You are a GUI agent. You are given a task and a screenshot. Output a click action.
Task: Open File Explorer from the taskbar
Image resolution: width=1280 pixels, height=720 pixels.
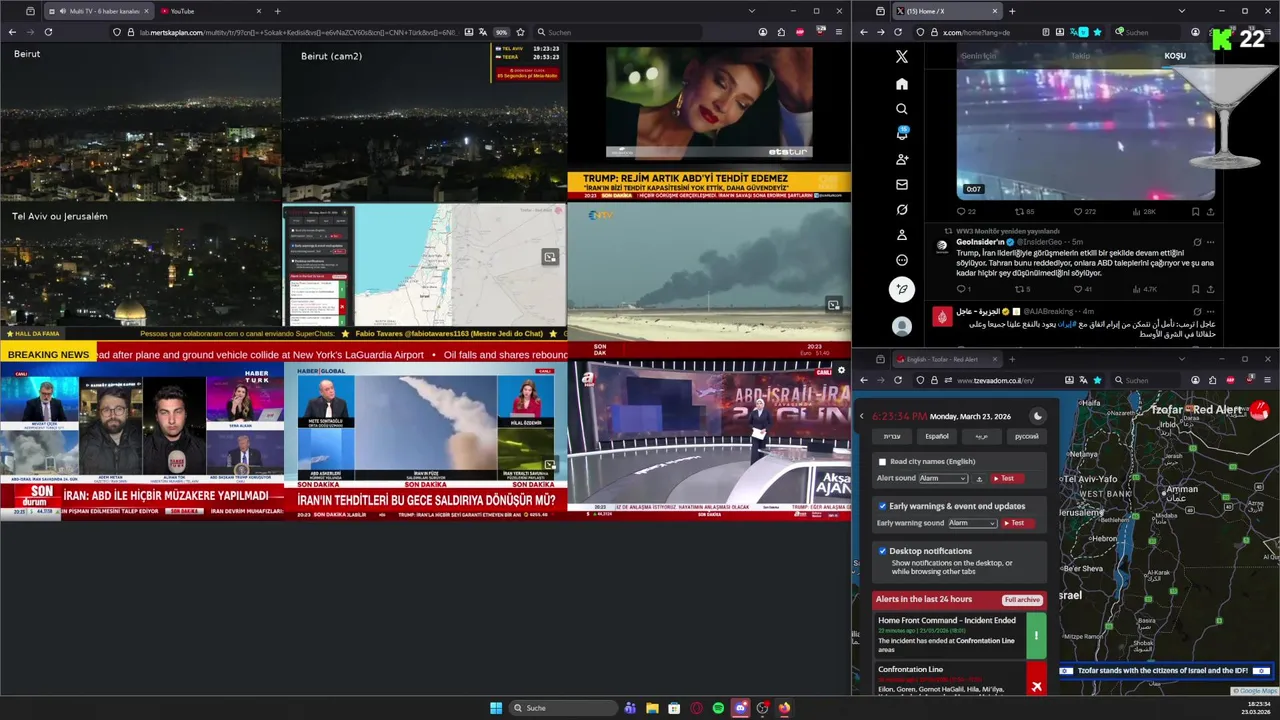tap(652, 708)
